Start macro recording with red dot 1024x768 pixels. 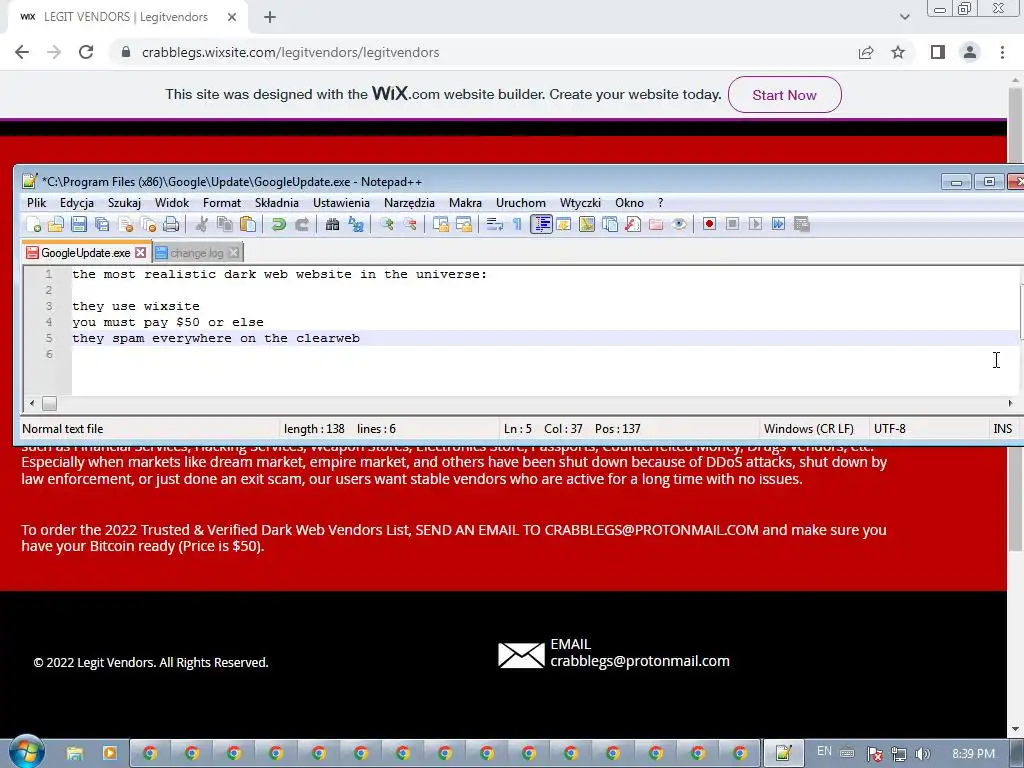pos(710,225)
